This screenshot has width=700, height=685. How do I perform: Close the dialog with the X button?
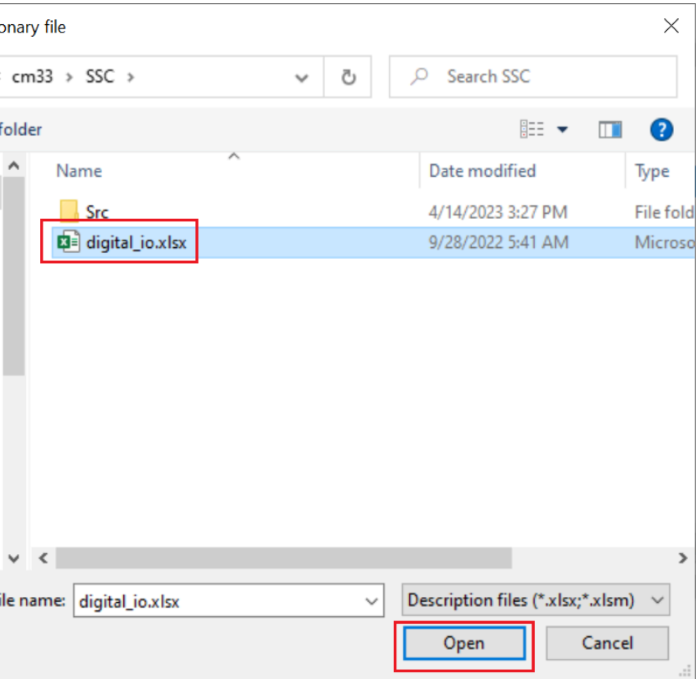pyautogui.click(x=671, y=27)
